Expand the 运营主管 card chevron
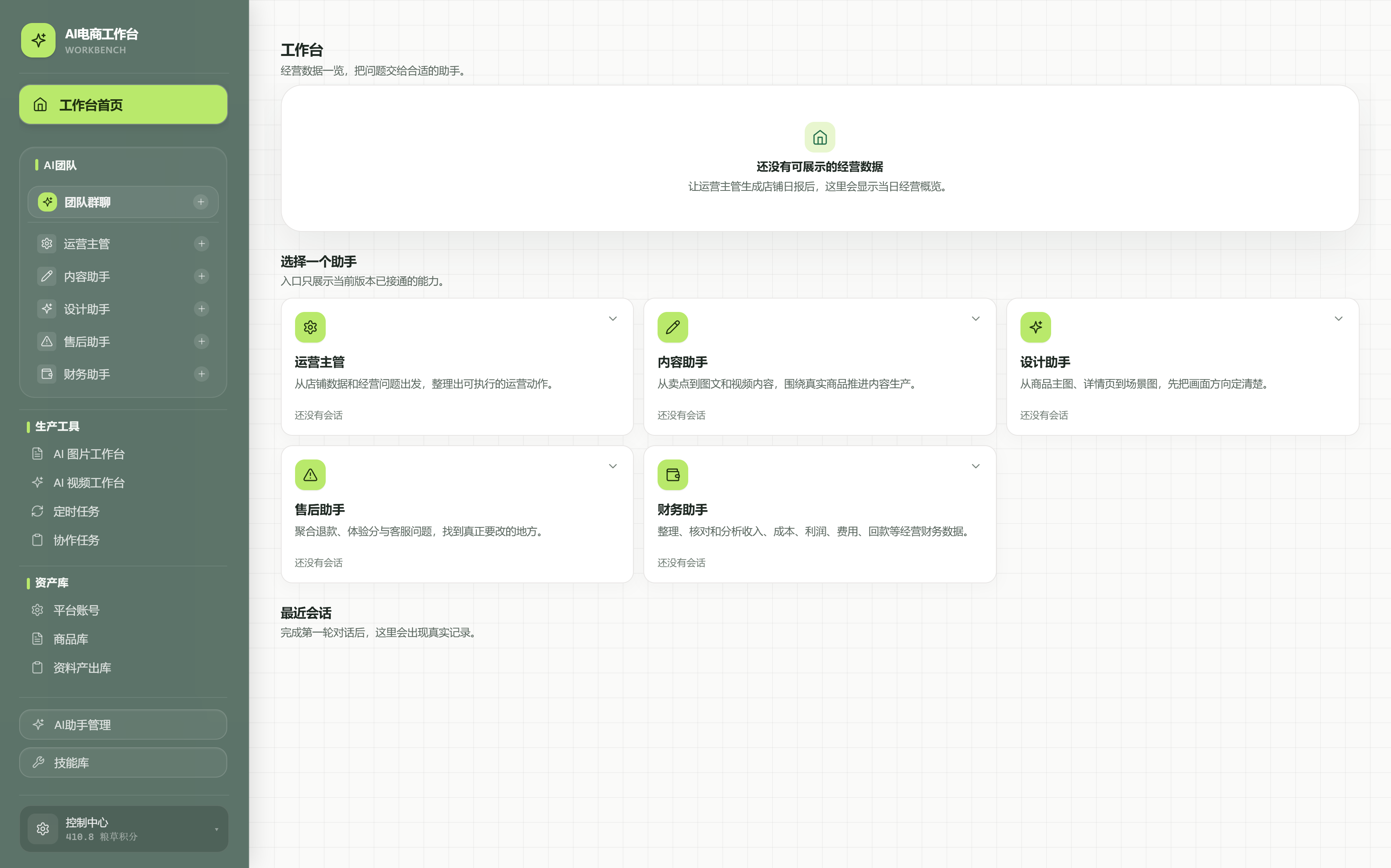Screen dimensions: 1391x868 click(x=613, y=318)
